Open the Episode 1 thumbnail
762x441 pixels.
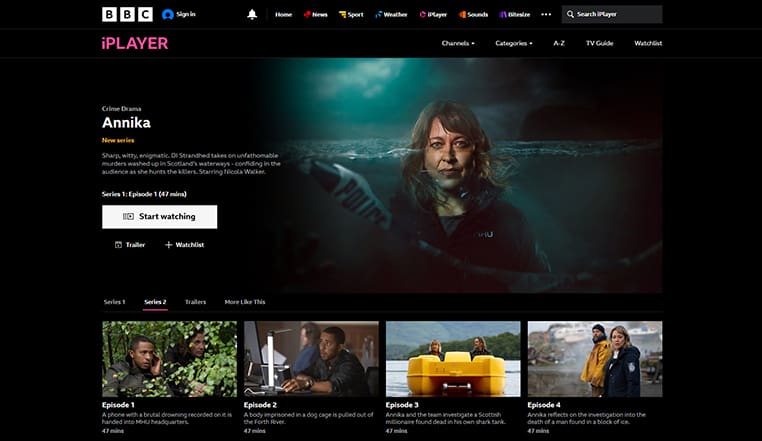point(170,359)
